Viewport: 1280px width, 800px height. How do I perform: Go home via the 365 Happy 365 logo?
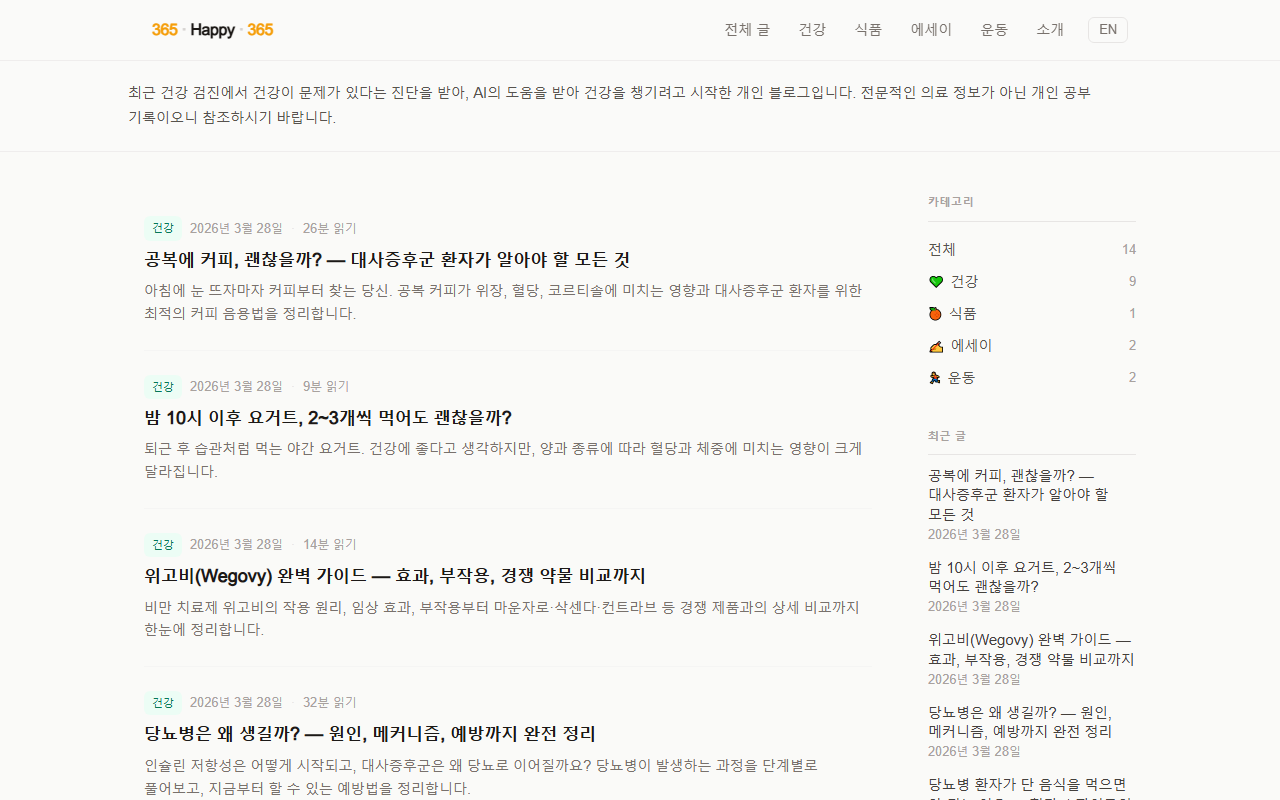point(213,30)
